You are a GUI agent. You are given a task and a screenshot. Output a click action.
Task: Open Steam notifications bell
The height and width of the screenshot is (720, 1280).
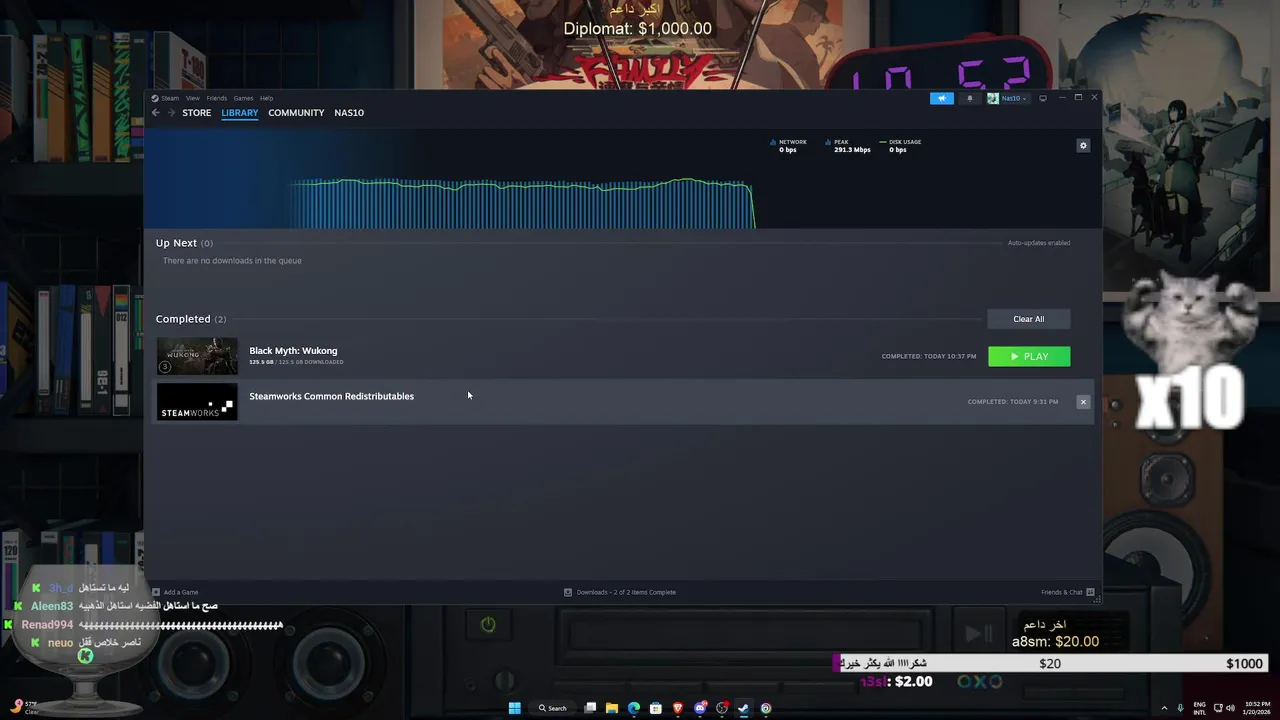[x=969, y=98]
